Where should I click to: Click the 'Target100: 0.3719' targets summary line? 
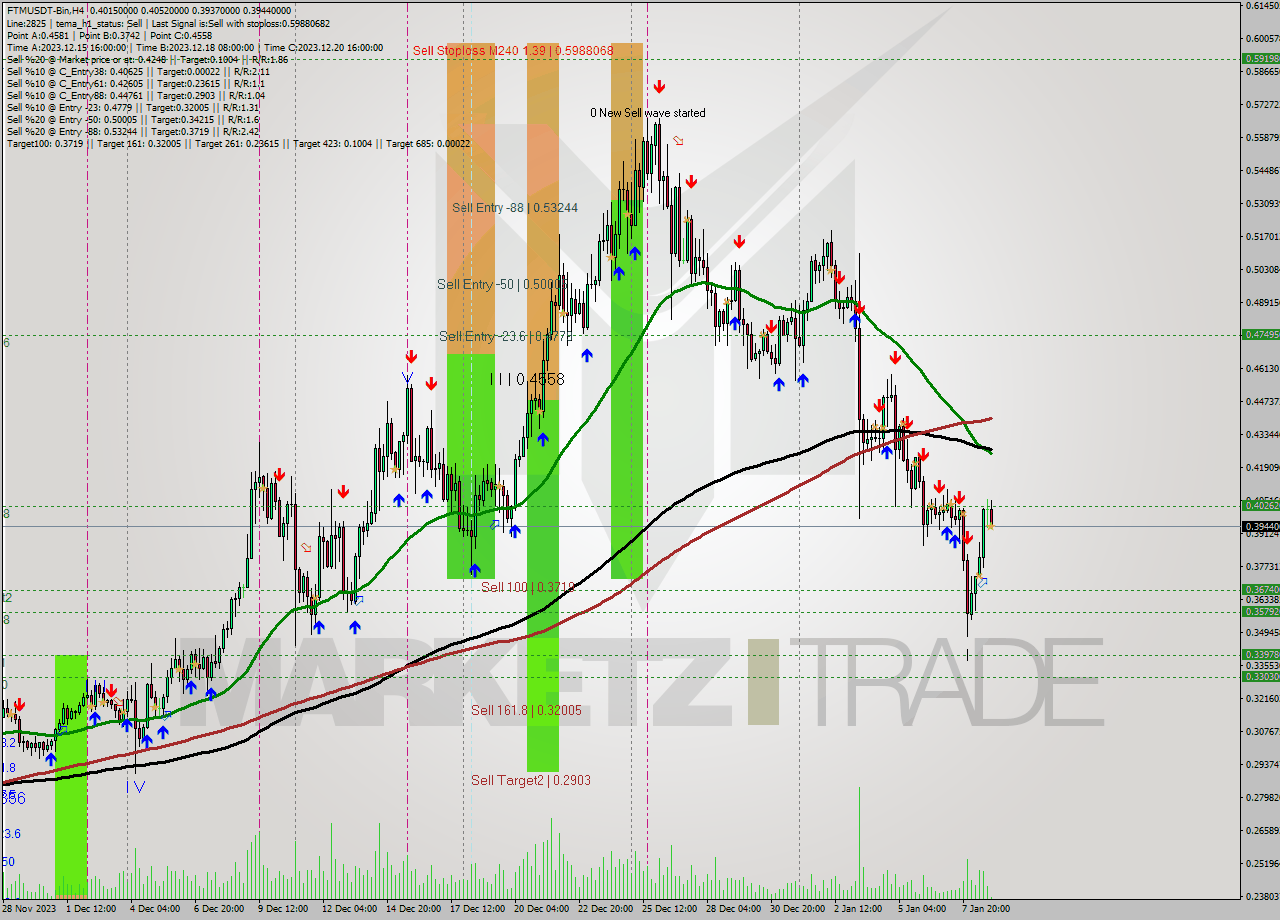239,143
